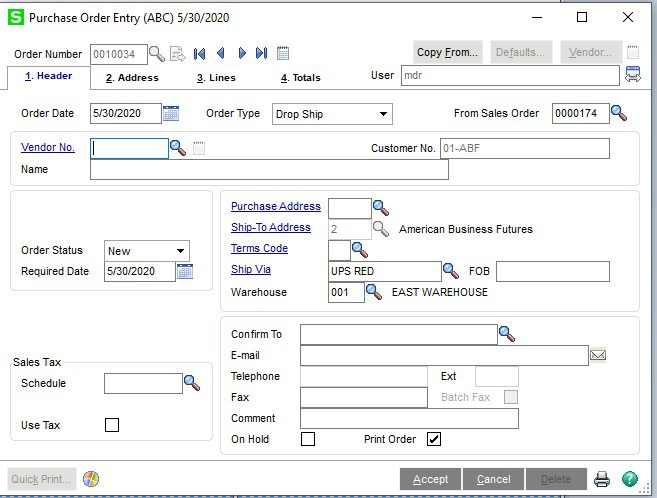Viewport: 657px width, 498px height.
Task: Check the On Hold checkbox
Action: click(308, 439)
